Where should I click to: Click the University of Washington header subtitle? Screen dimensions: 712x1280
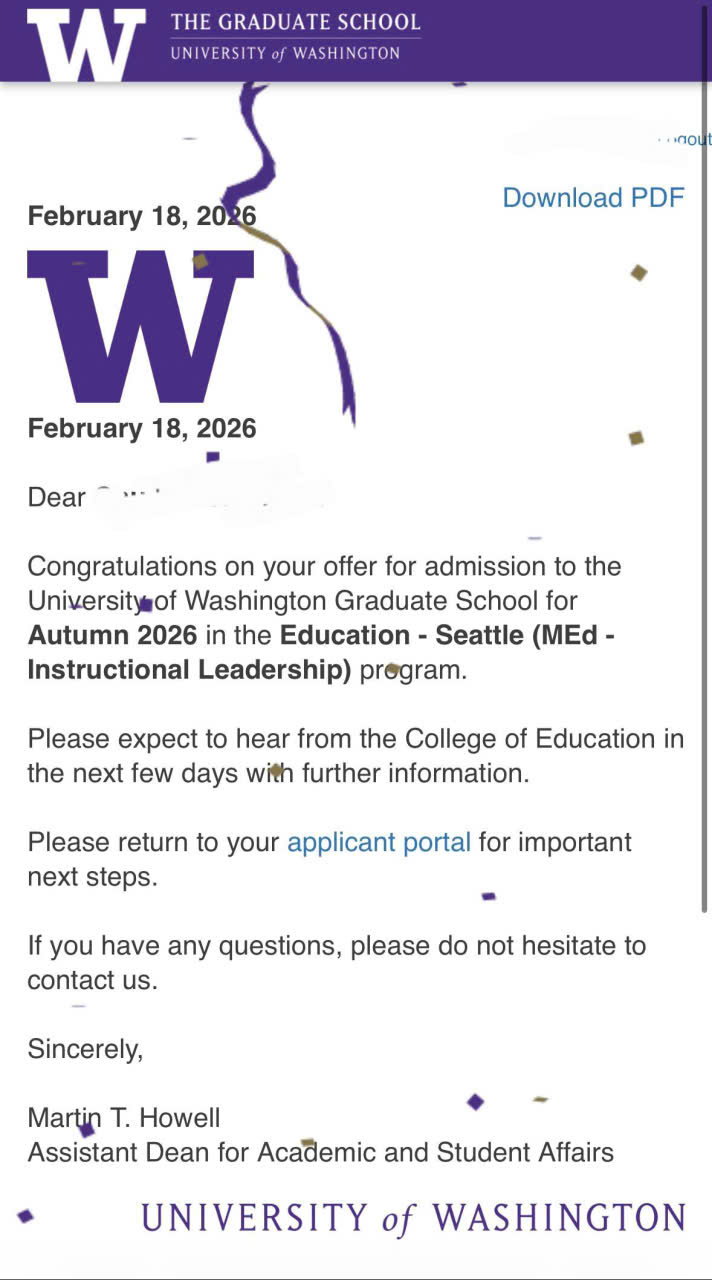285,53
